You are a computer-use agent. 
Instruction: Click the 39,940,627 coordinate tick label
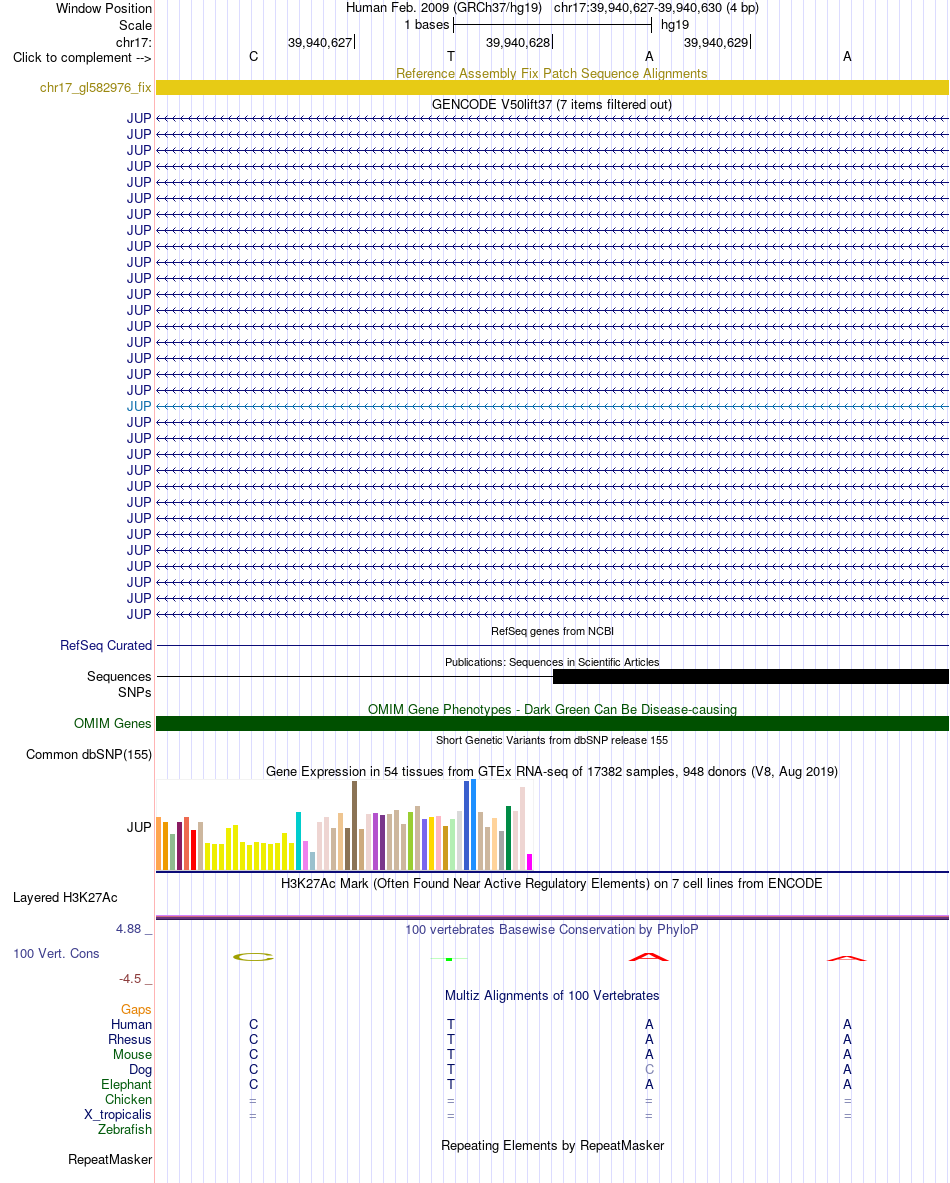(320, 42)
